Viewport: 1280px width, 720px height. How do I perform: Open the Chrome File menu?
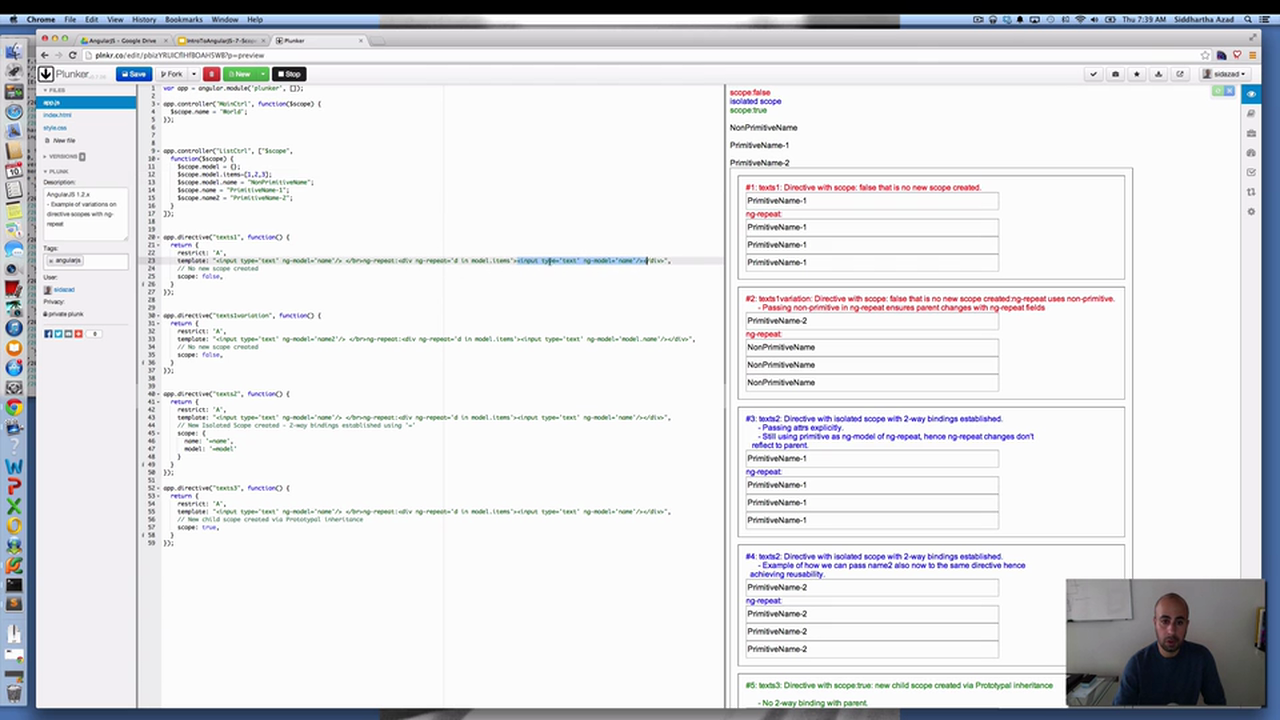[71, 19]
